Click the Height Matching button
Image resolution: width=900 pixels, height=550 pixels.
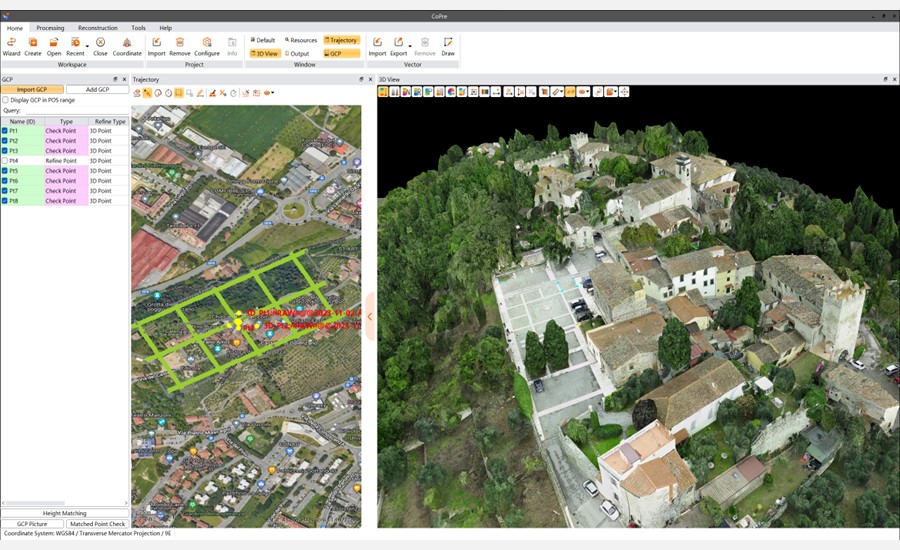point(64,513)
